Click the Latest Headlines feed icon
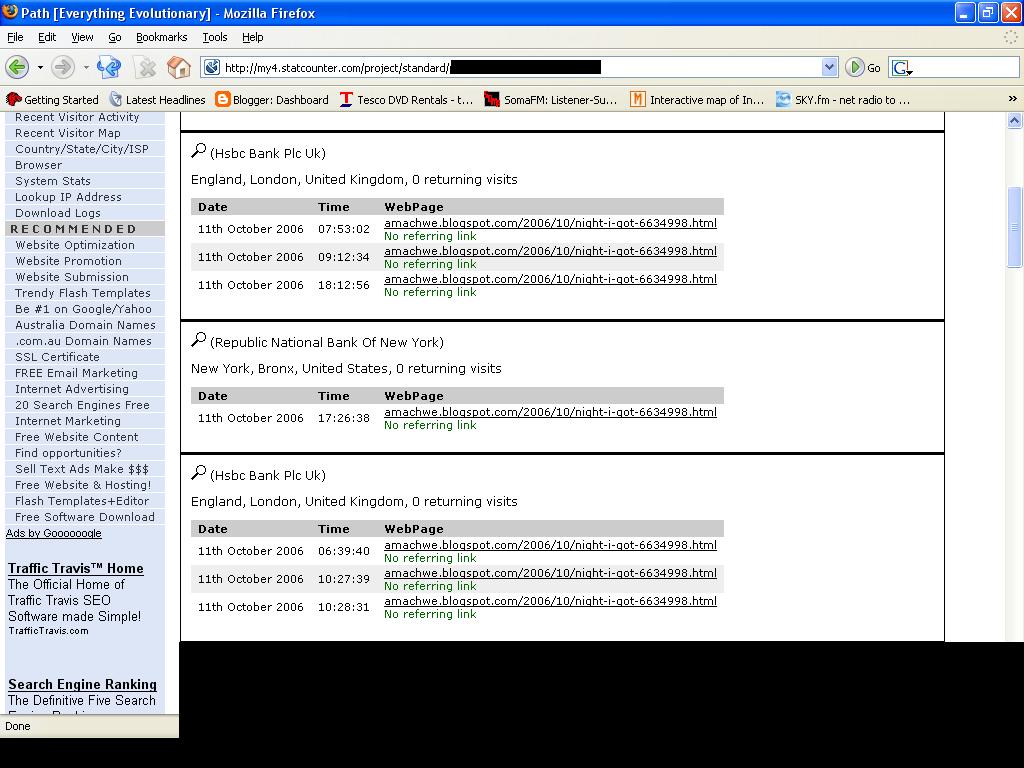 point(116,99)
